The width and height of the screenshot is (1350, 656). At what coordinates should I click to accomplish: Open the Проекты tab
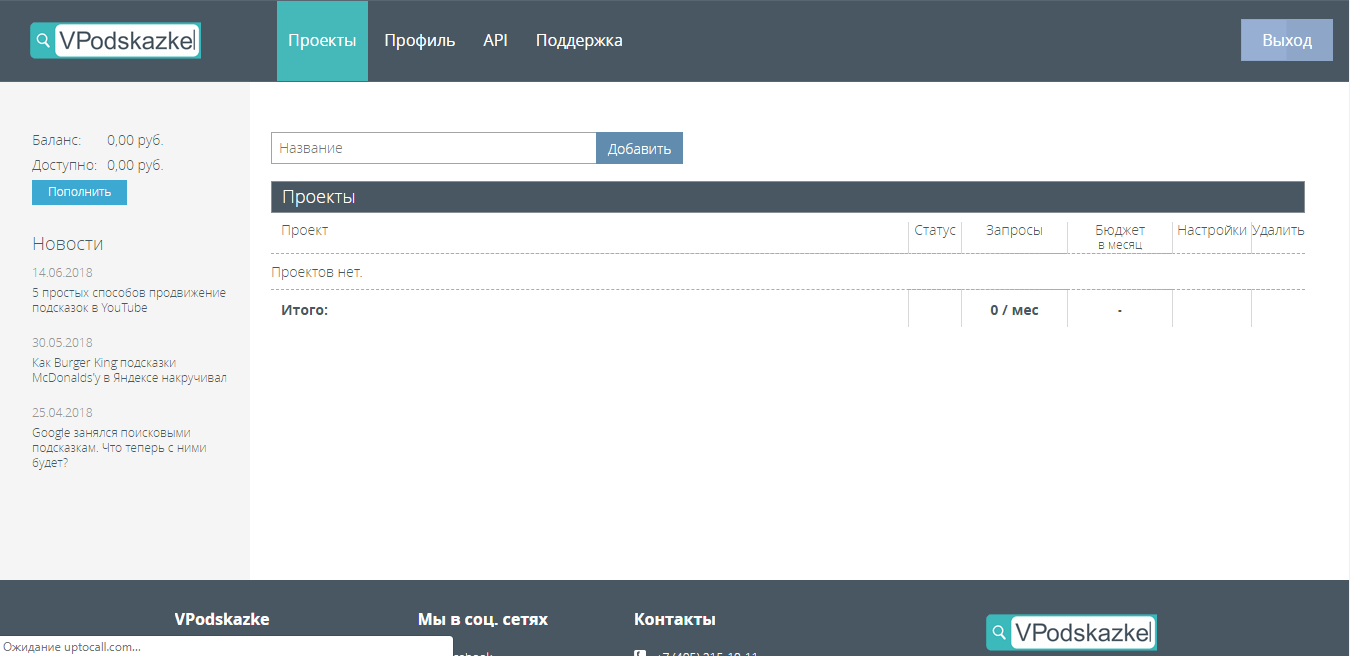click(322, 41)
